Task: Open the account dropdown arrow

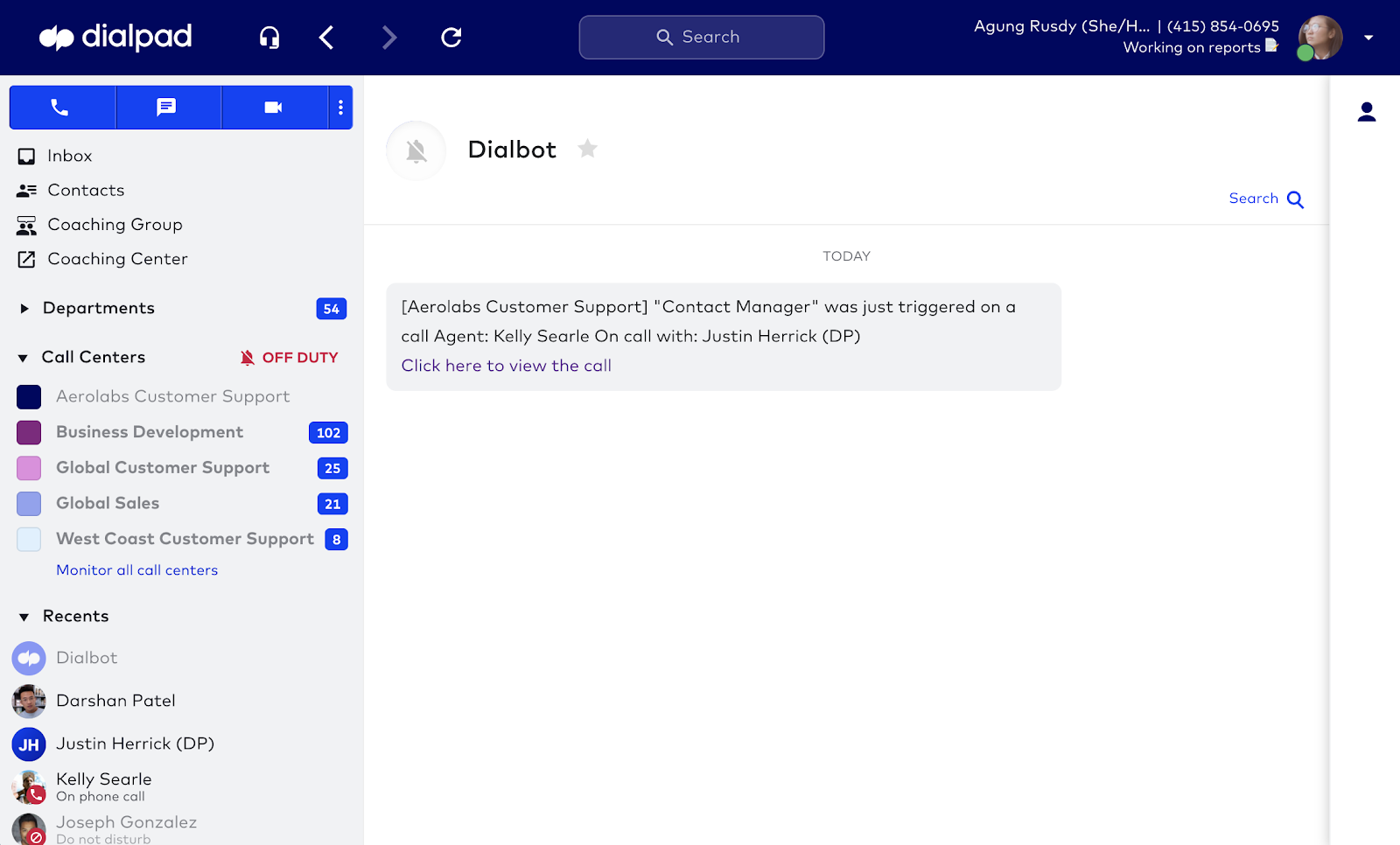Action: tap(1368, 38)
